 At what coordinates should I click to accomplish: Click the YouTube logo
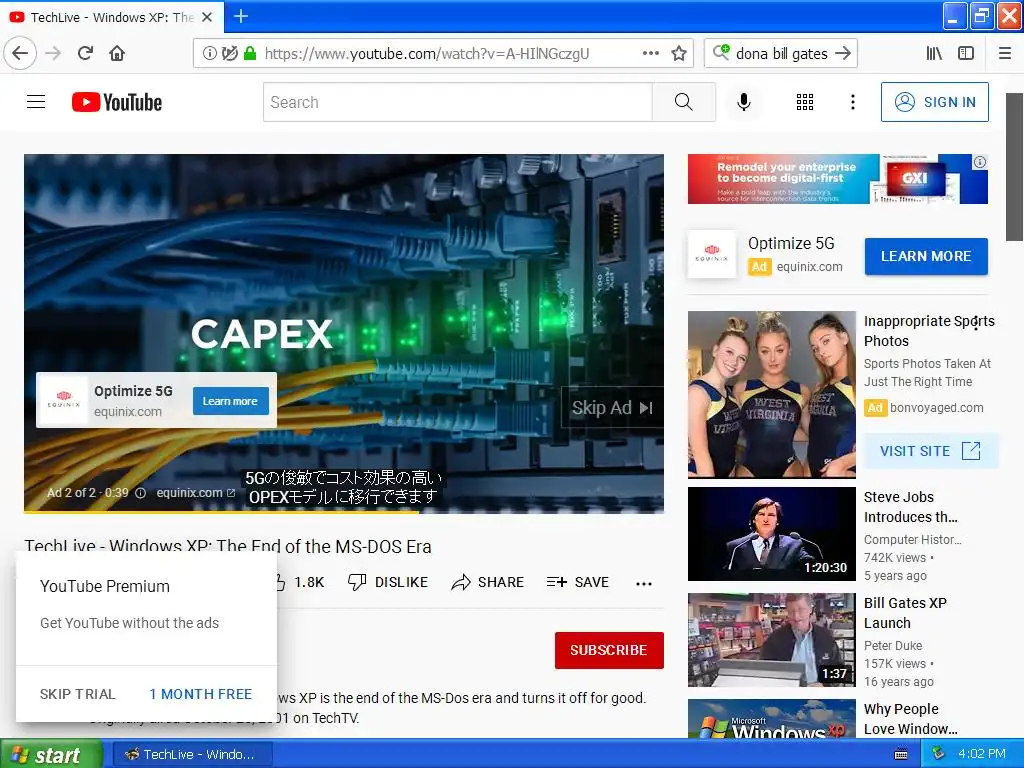(x=117, y=102)
